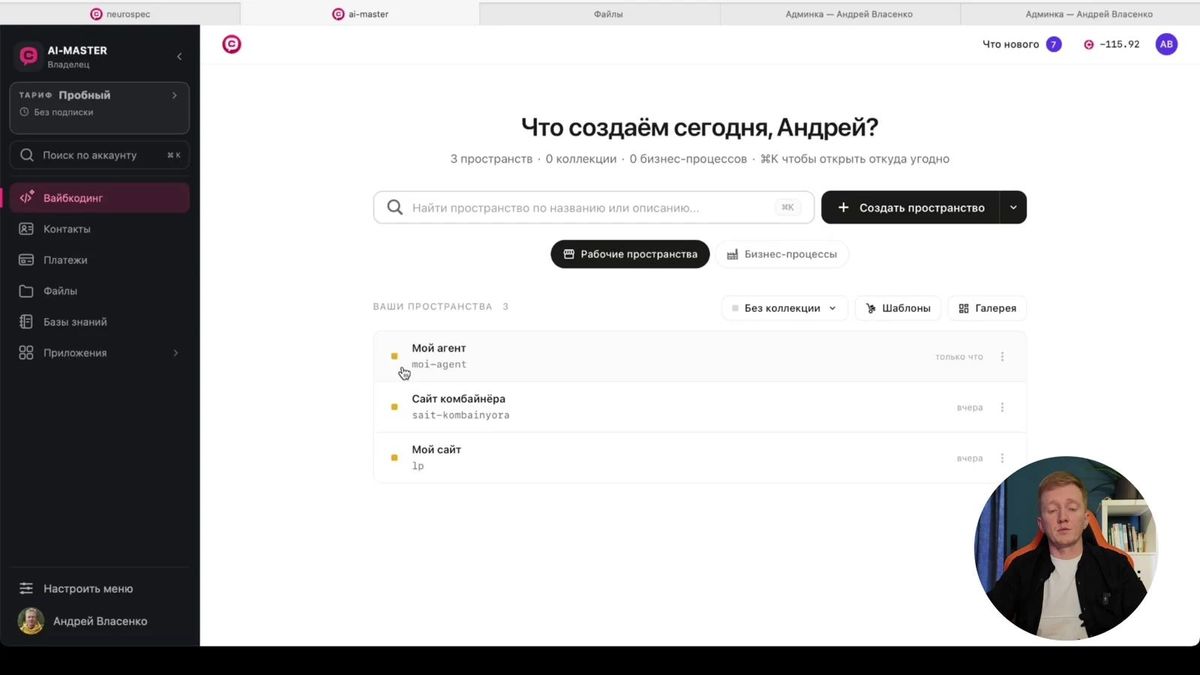
Task: Open the Андрей Власенко profile
Action: point(99,621)
